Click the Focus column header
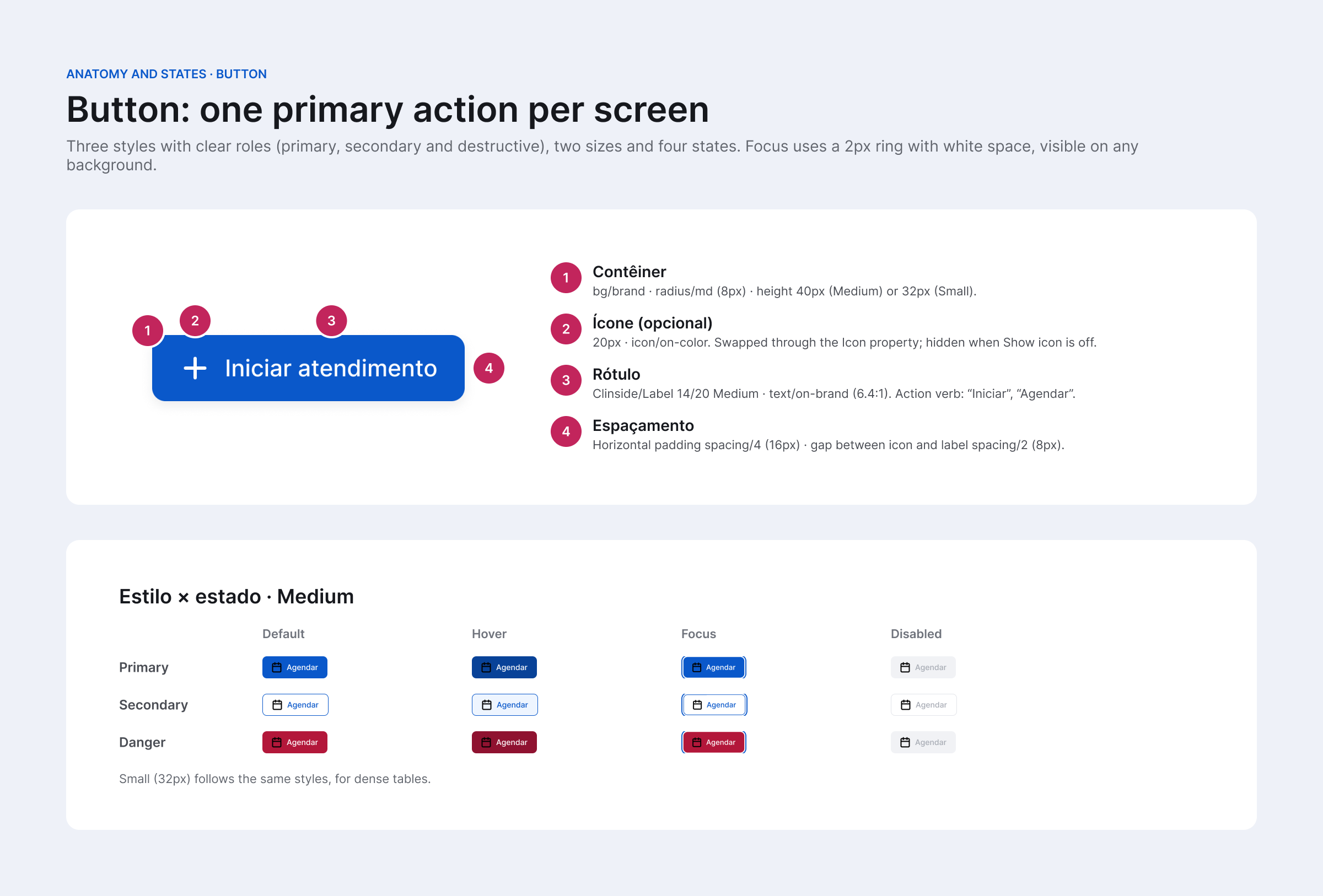Viewport: 1323px width, 896px height. (698, 634)
